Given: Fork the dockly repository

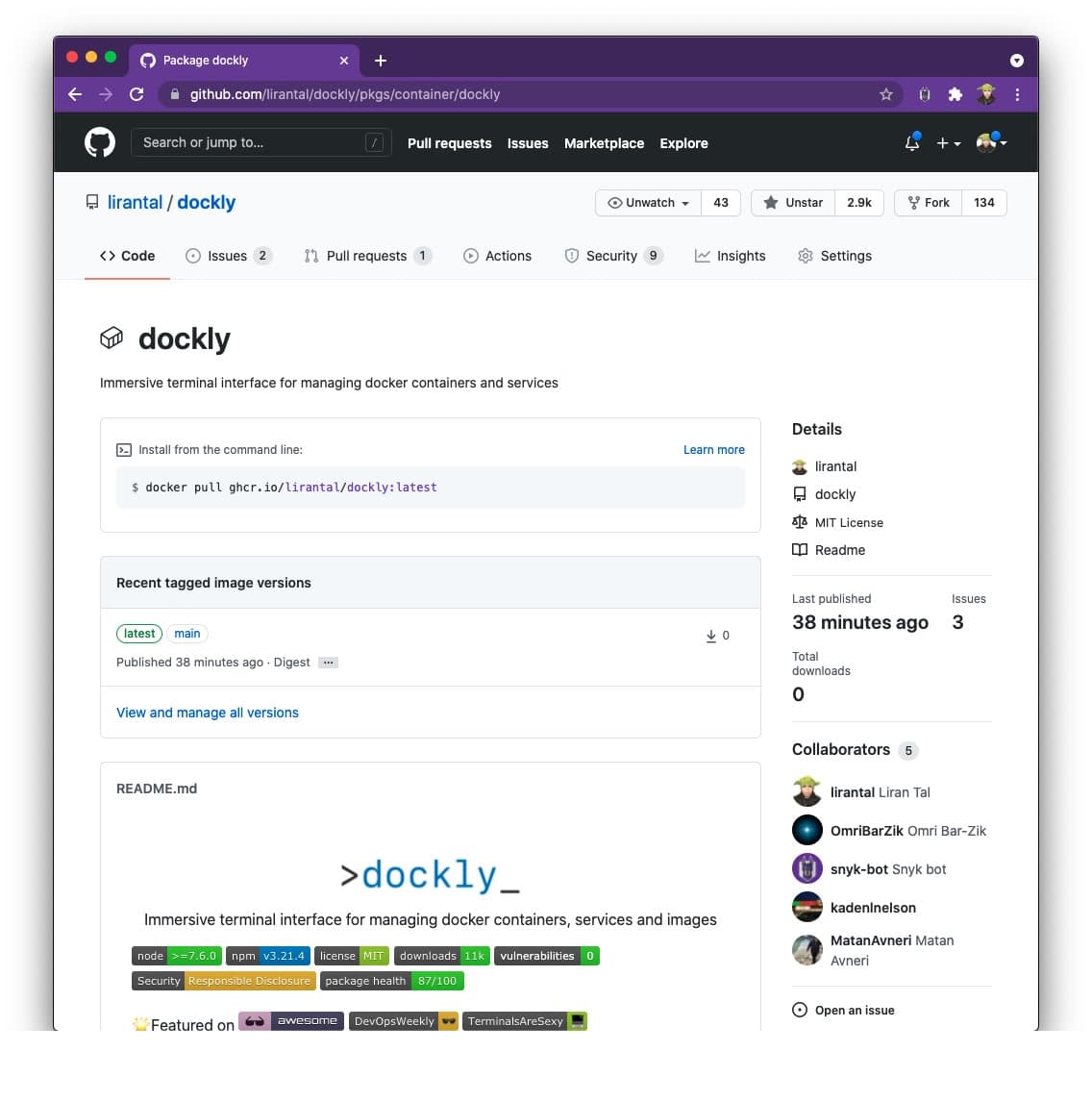Looking at the screenshot, I should (929, 203).
